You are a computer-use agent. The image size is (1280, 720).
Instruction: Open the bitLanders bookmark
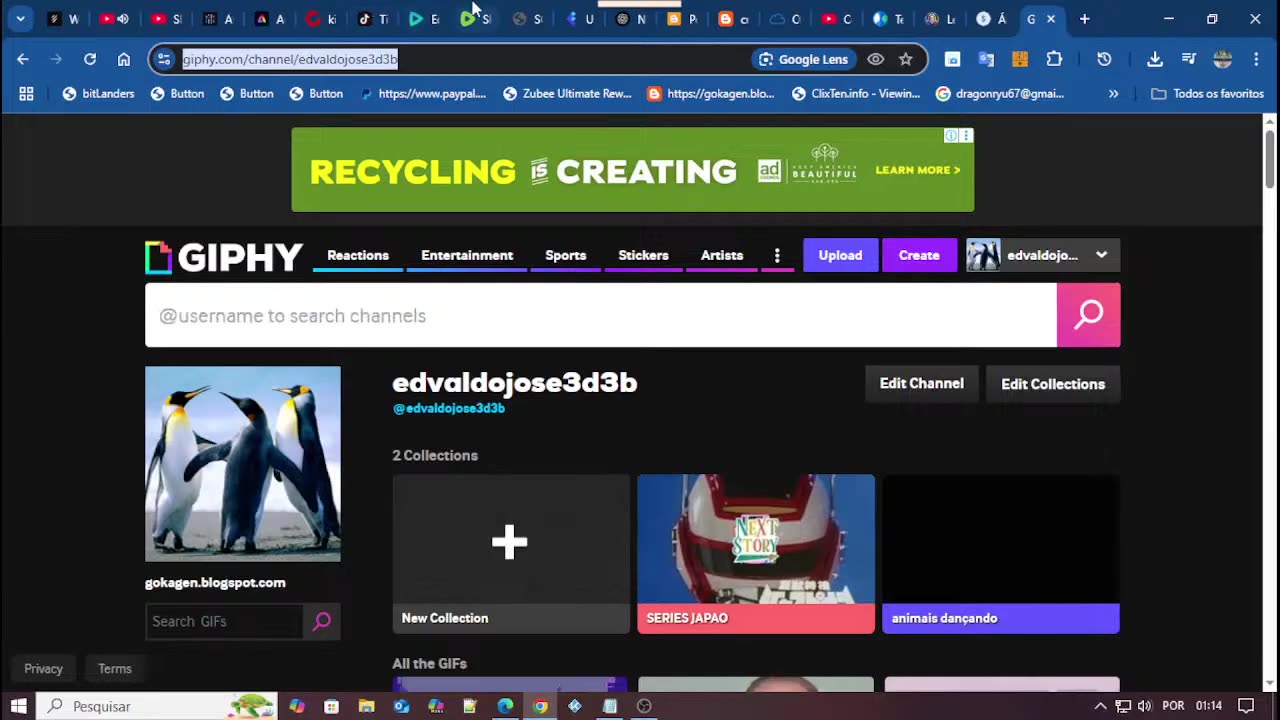click(98, 93)
